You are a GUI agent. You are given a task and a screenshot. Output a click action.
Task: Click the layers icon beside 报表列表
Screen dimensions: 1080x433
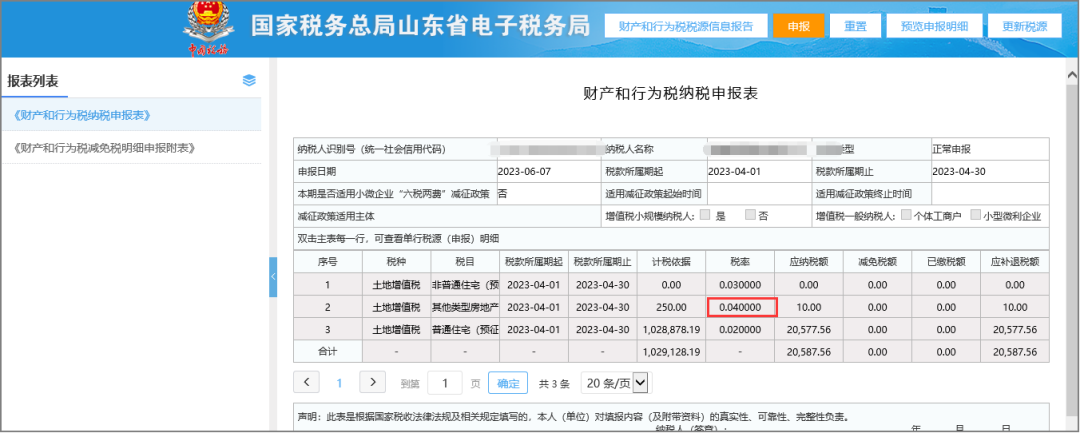[x=249, y=80]
